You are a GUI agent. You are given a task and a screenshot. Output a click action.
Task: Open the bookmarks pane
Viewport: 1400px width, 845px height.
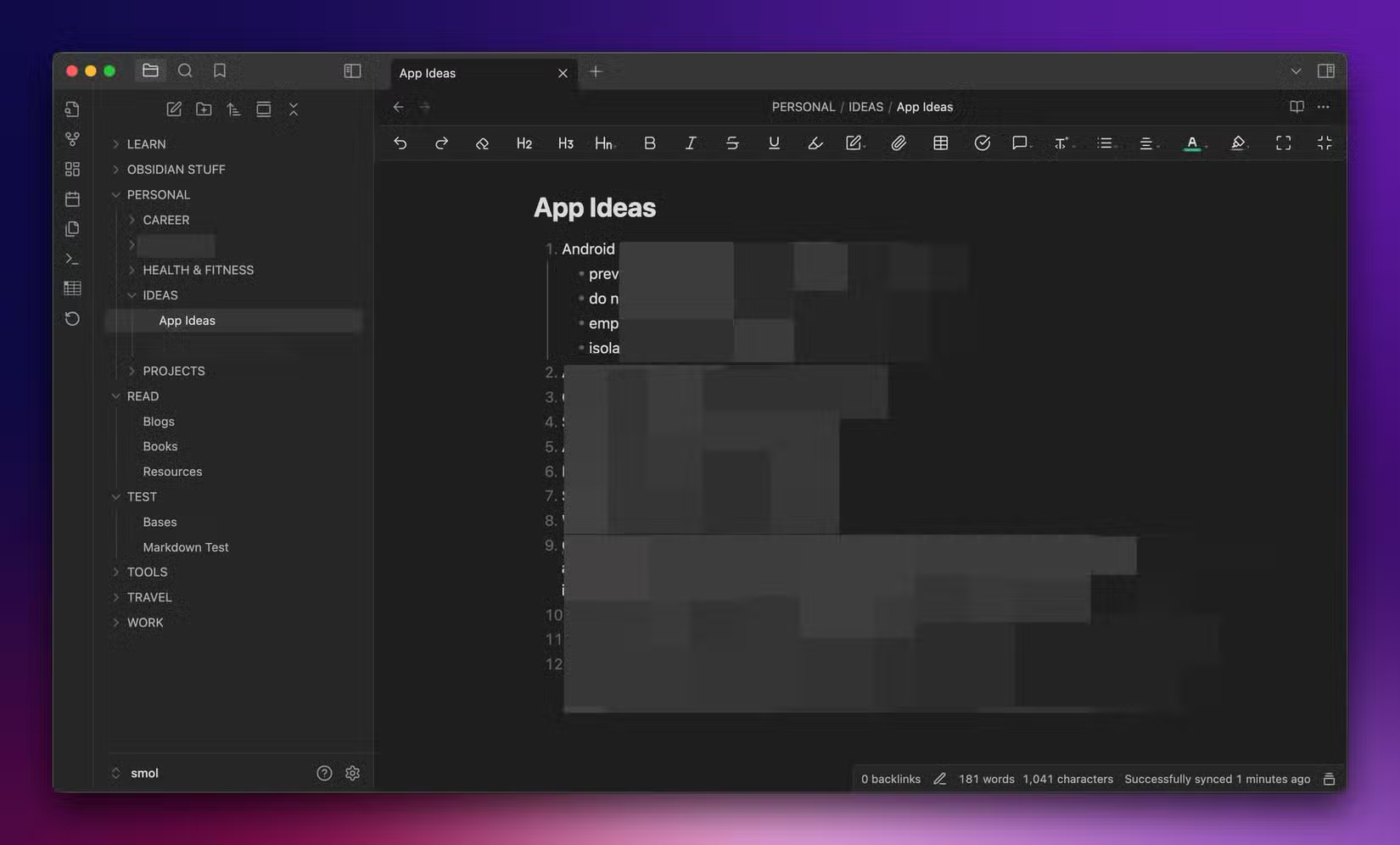tap(220, 70)
